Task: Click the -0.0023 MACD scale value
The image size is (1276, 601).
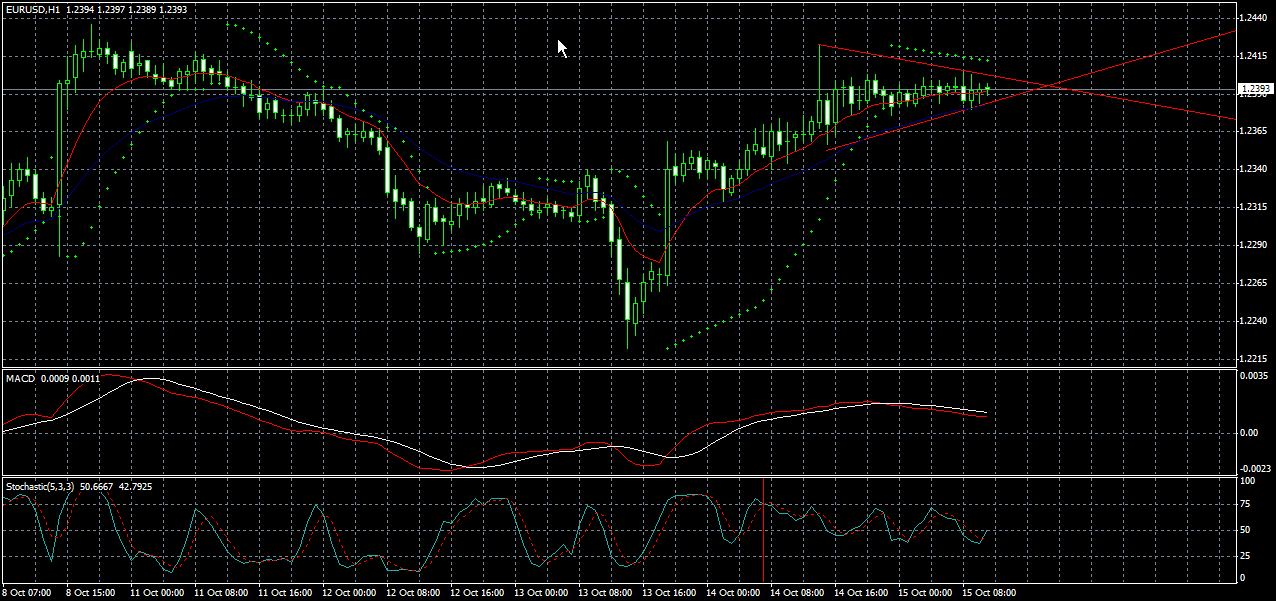Action: pos(1254,468)
